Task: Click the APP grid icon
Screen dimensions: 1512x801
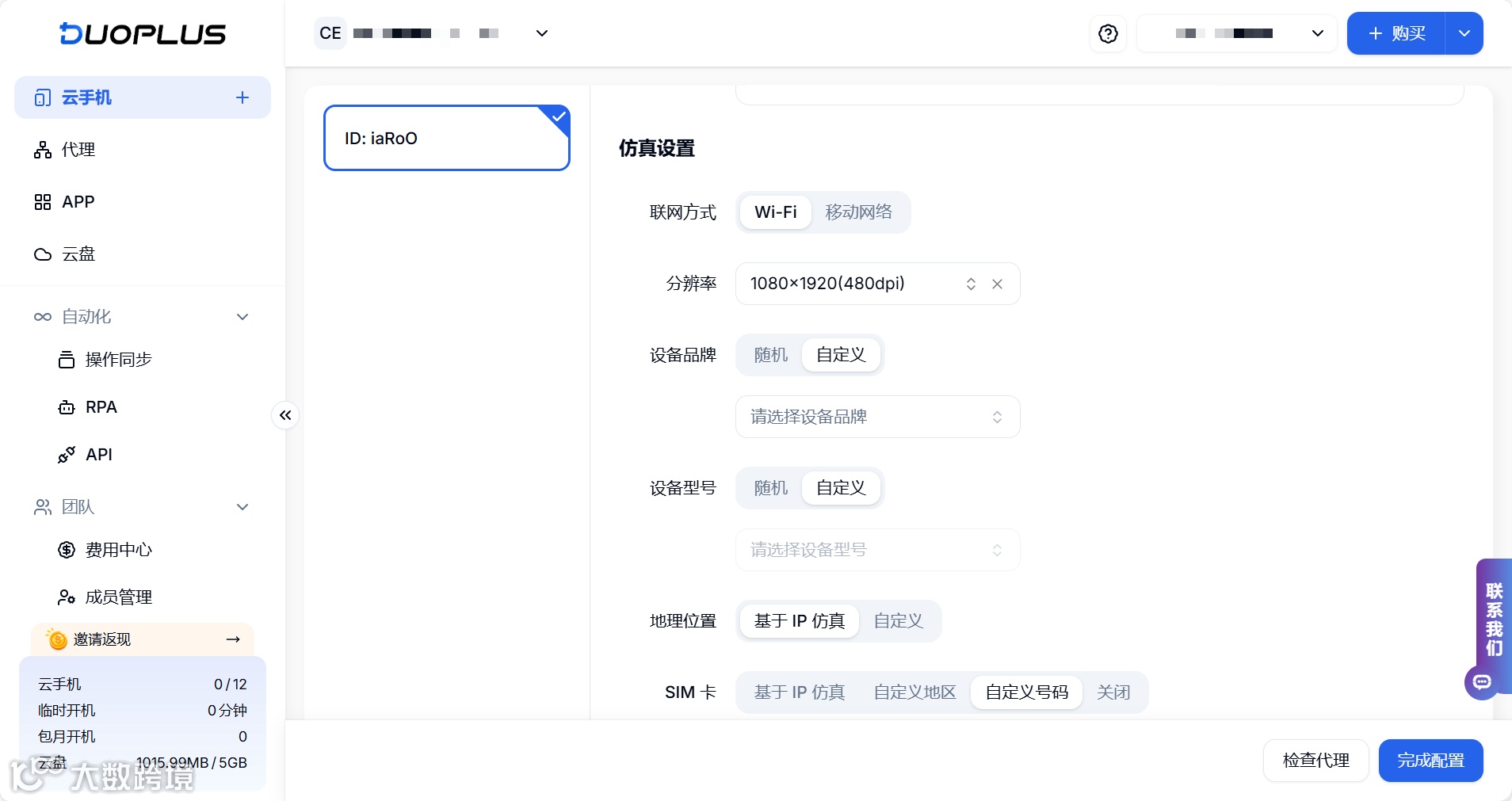Action: (43, 202)
